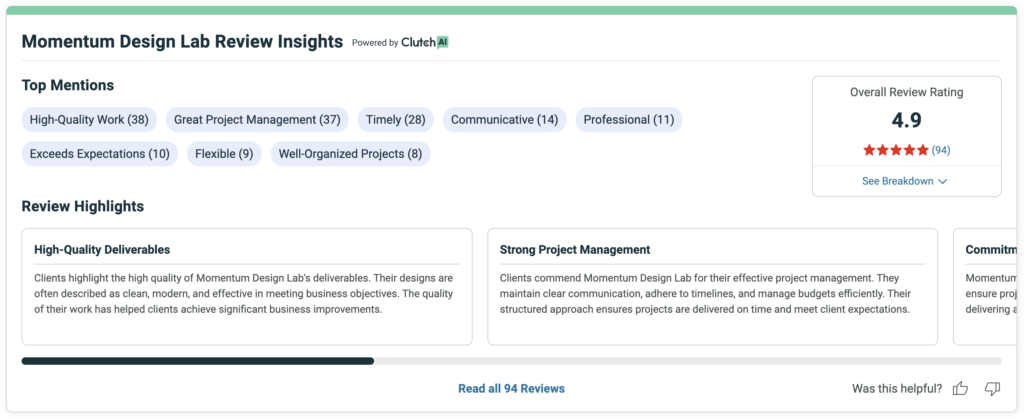1024x419 pixels.
Task: Click the 'Was this helpful?' text
Action: (897, 389)
